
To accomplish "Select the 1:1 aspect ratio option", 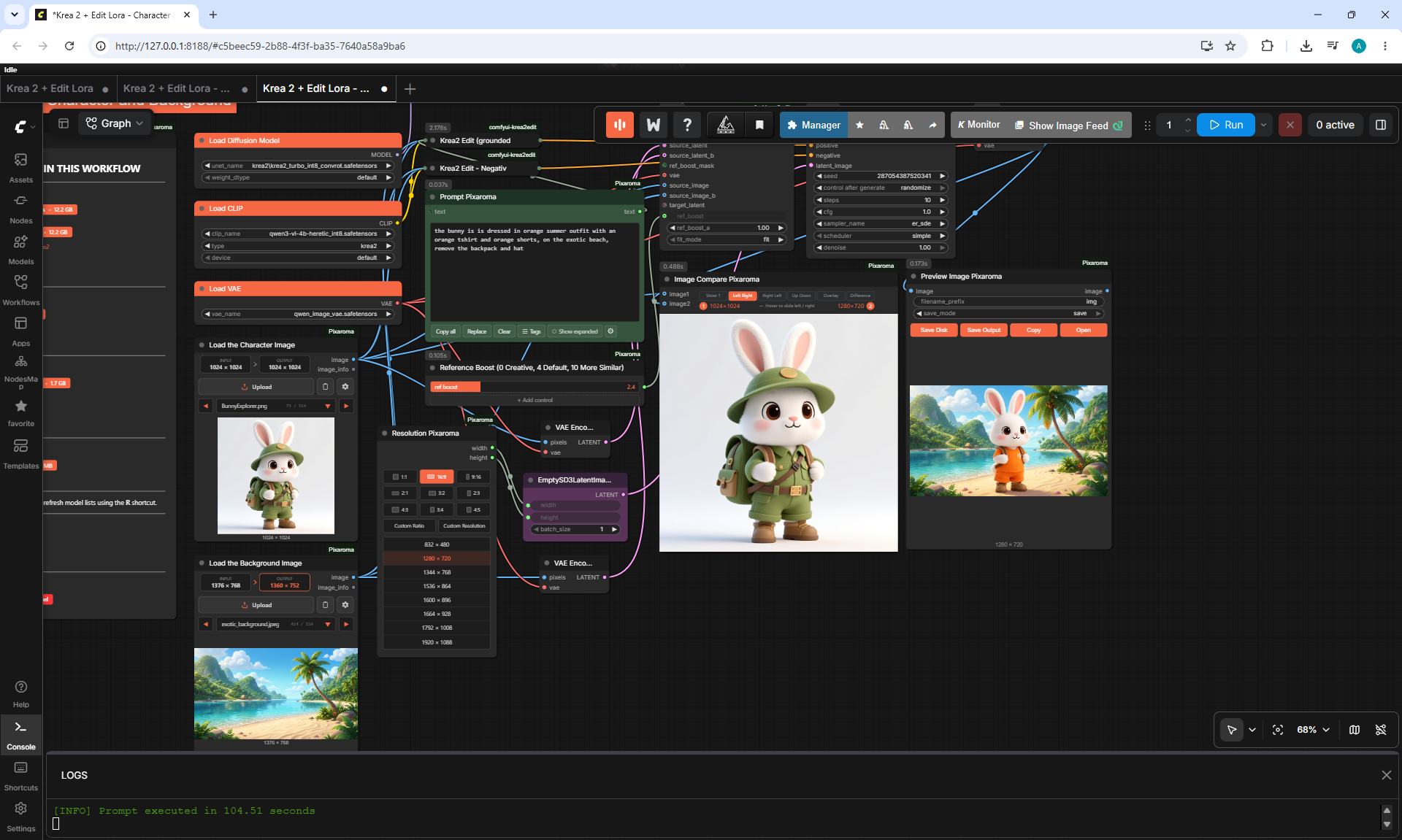I will (x=400, y=477).
